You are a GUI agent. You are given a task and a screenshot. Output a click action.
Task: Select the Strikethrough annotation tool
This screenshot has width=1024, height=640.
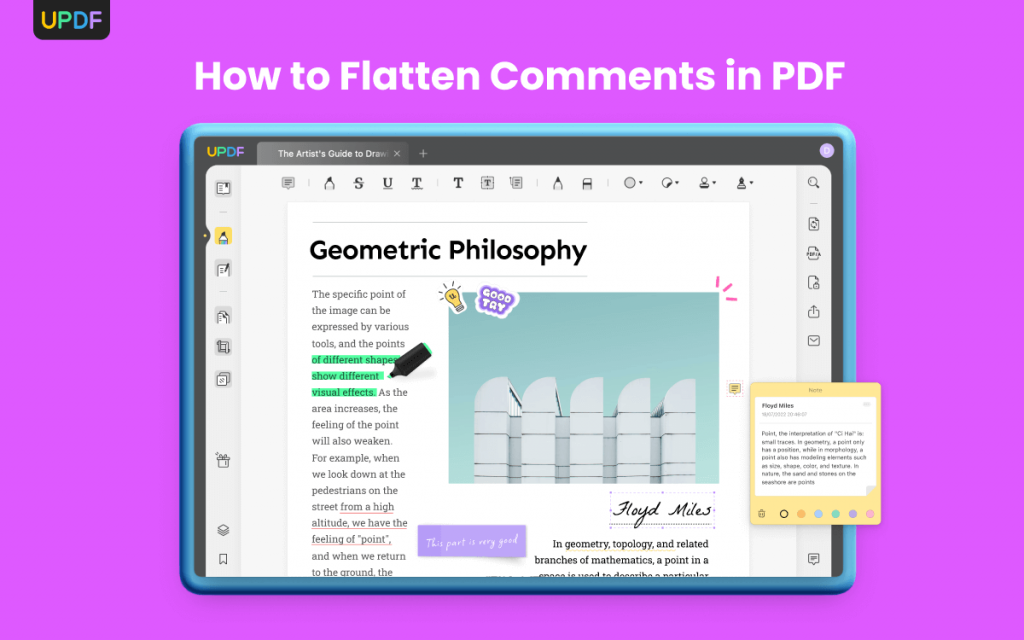(358, 183)
